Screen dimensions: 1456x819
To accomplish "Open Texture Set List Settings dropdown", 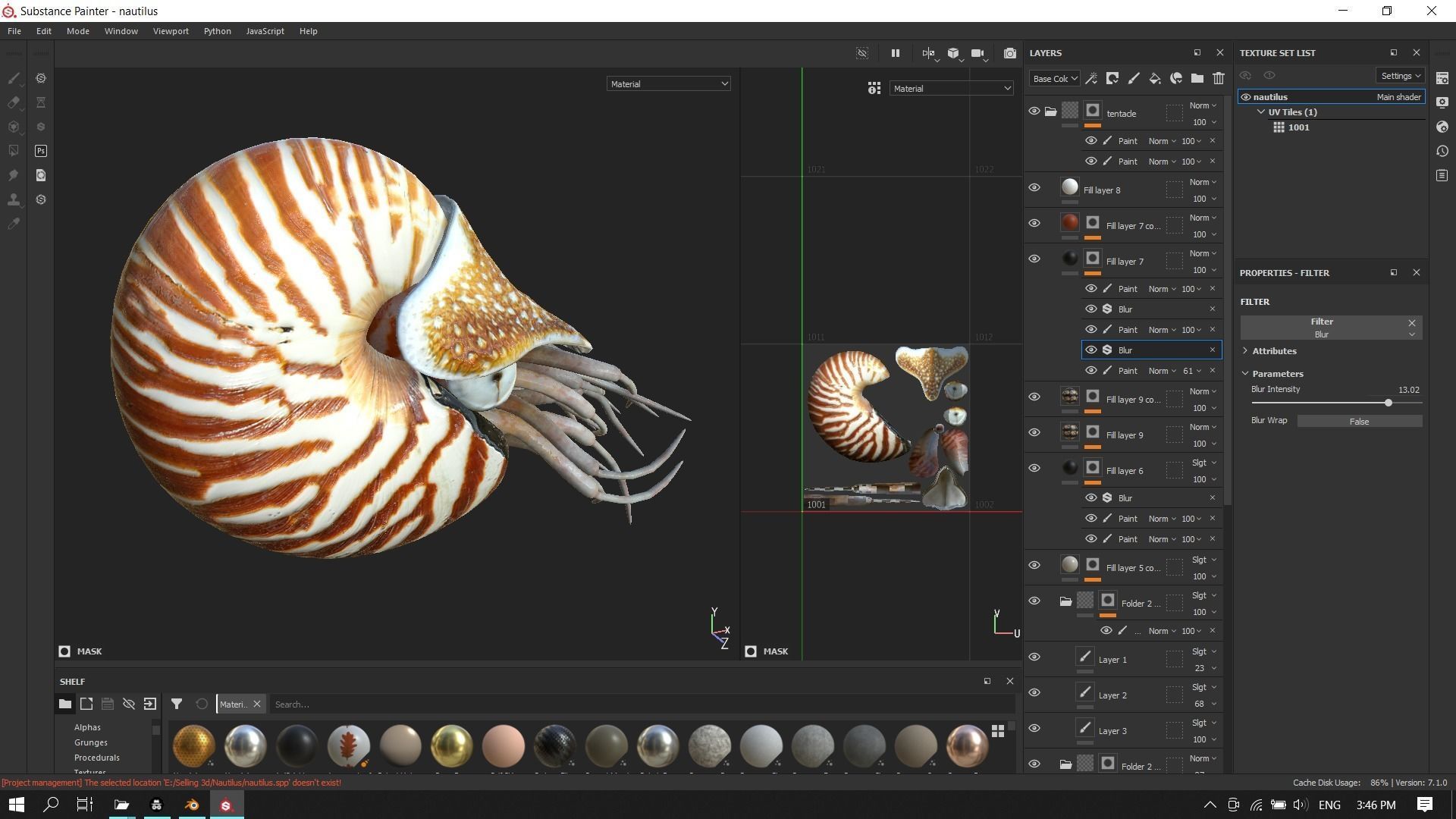I will 1400,76.
